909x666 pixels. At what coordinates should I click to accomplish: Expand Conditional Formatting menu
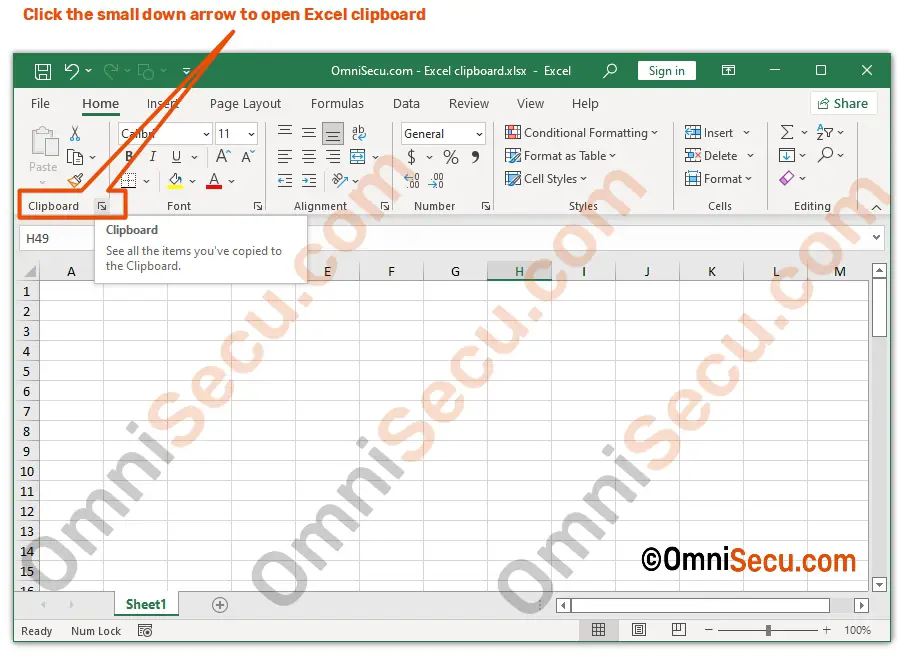tap(581, 133)
